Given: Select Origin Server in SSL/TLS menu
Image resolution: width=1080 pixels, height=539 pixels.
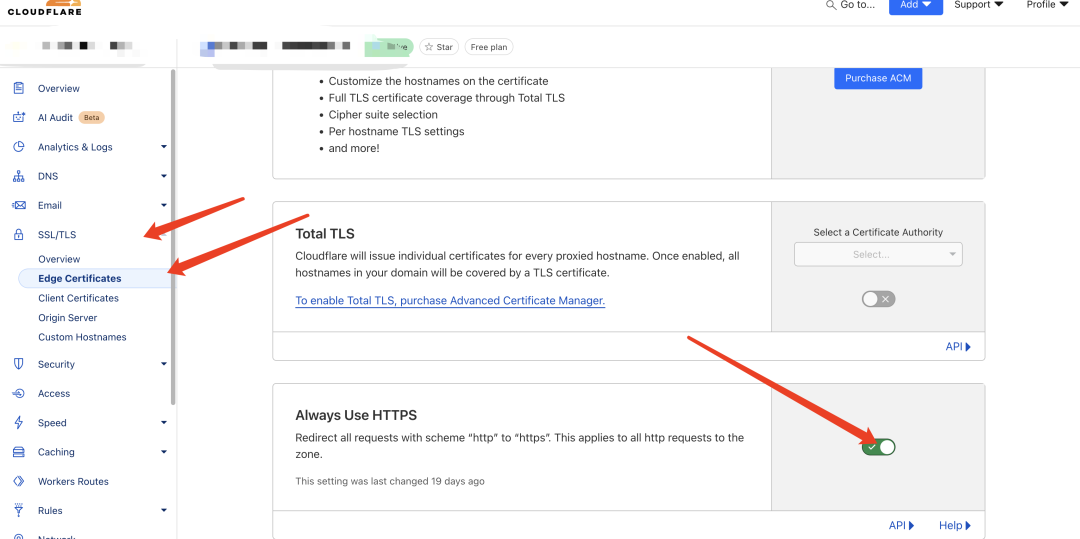Looking at the screenshot, I should click(x=68, y=318).
